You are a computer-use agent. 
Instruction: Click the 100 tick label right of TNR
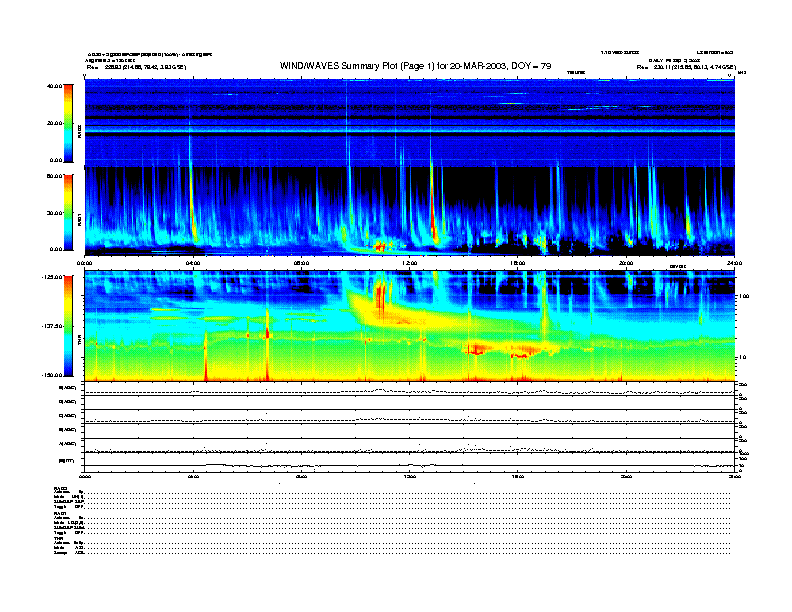[744, 296]
